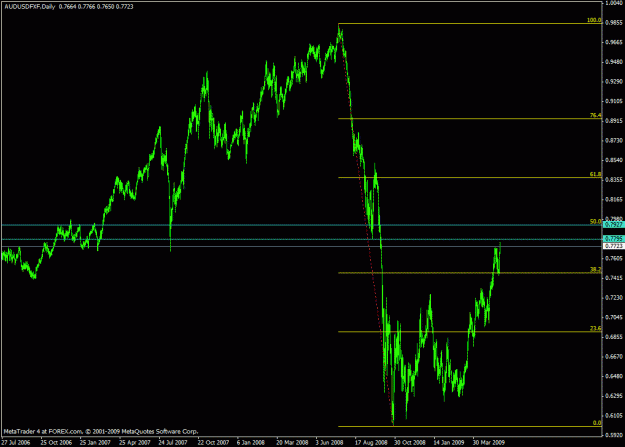Click the 0.9290 price axis label
The height and width of the screenshot is (447, 625).
coord(614,82)
